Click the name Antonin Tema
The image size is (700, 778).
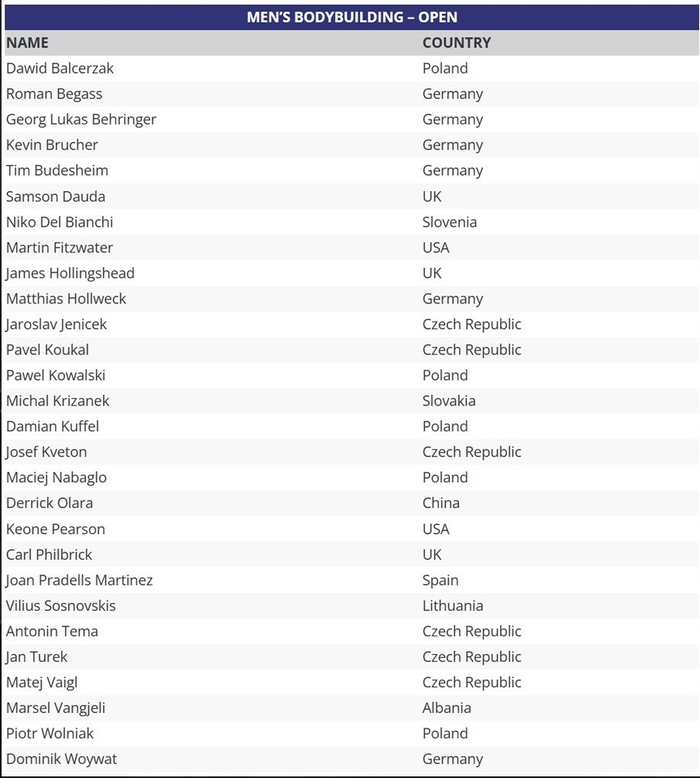[52, 631]
